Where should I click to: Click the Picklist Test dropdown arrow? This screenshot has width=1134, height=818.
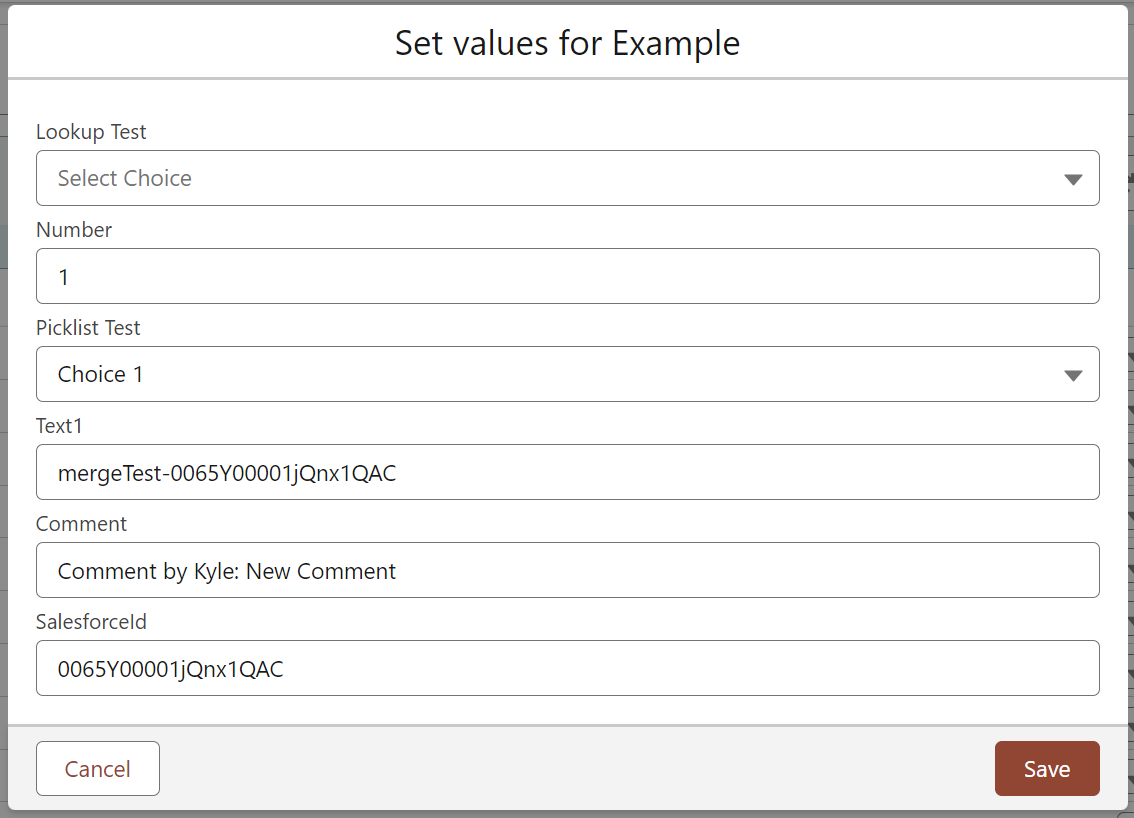[1073, 375]
